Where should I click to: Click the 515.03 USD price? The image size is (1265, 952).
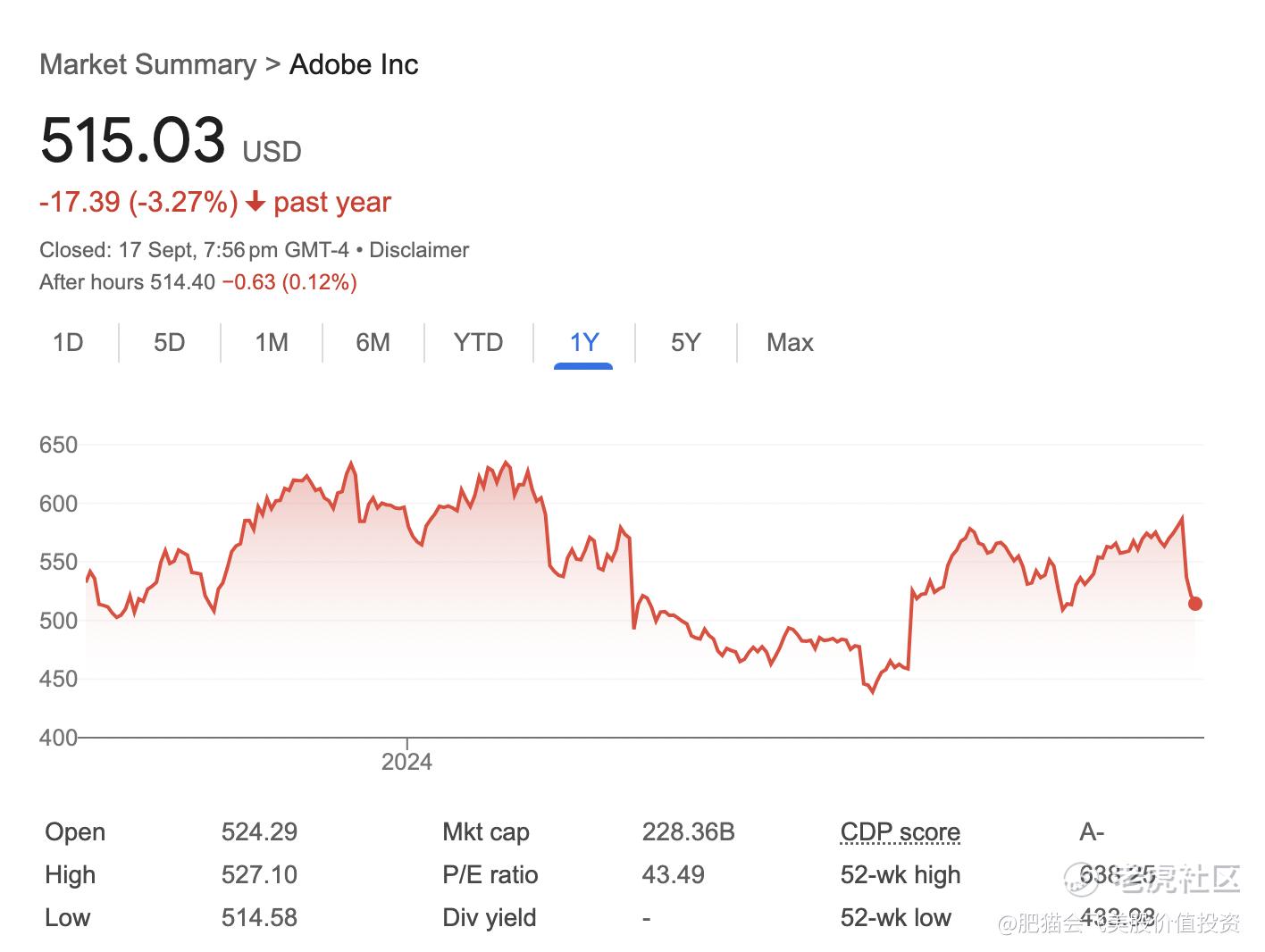[171, 141]
